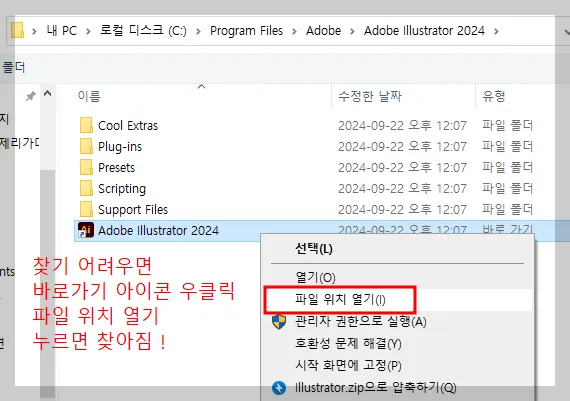This screenshot has width=570, height=401.
Task: Sort by 이름 column header
Action: pos(89,96)
